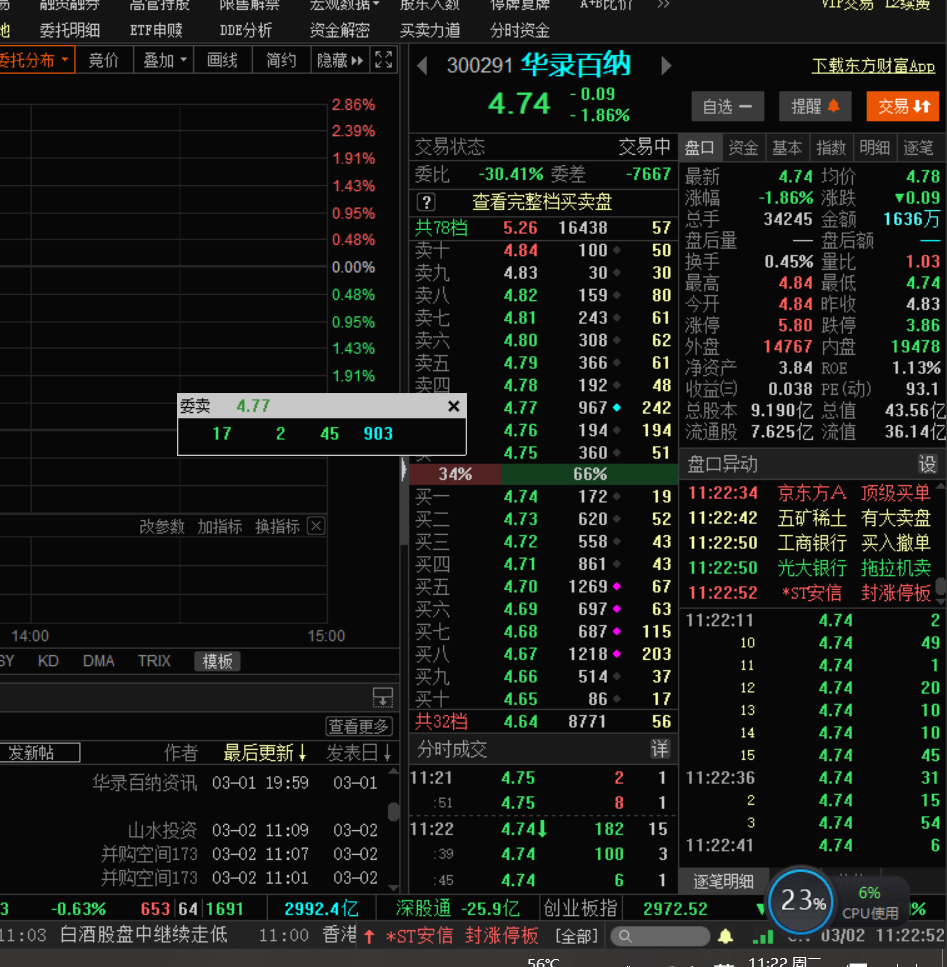Switch to the 资金 tab
947x967 pixels.
click(x=743, y=147)
